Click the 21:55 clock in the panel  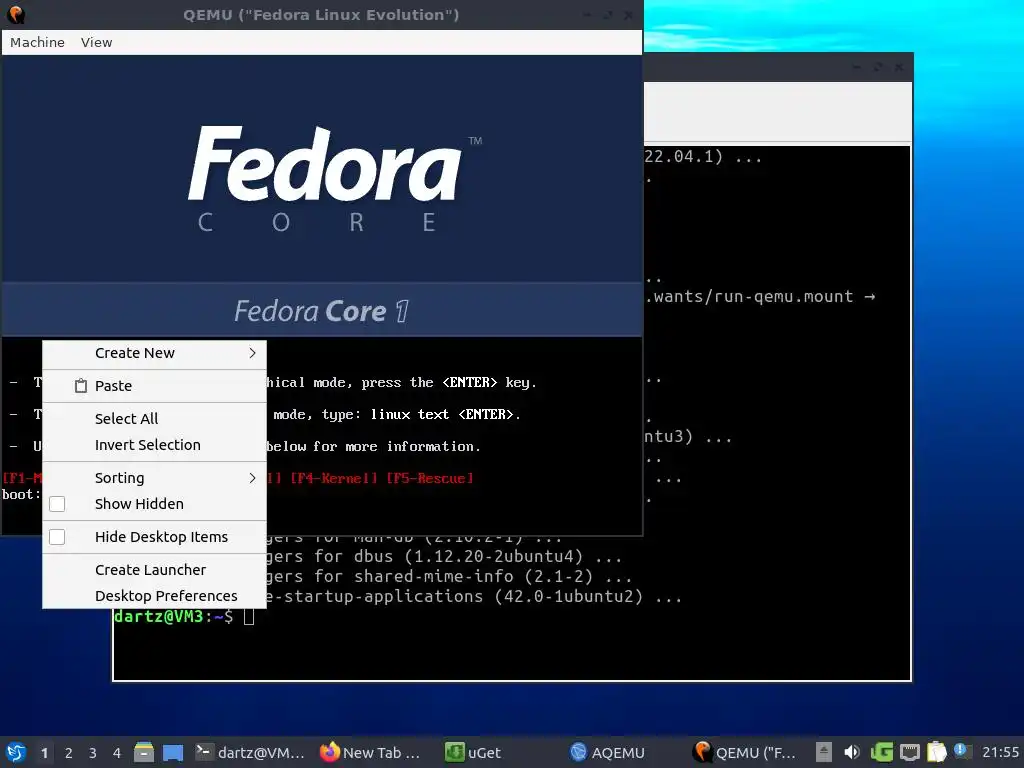(x=1000, y=752)
